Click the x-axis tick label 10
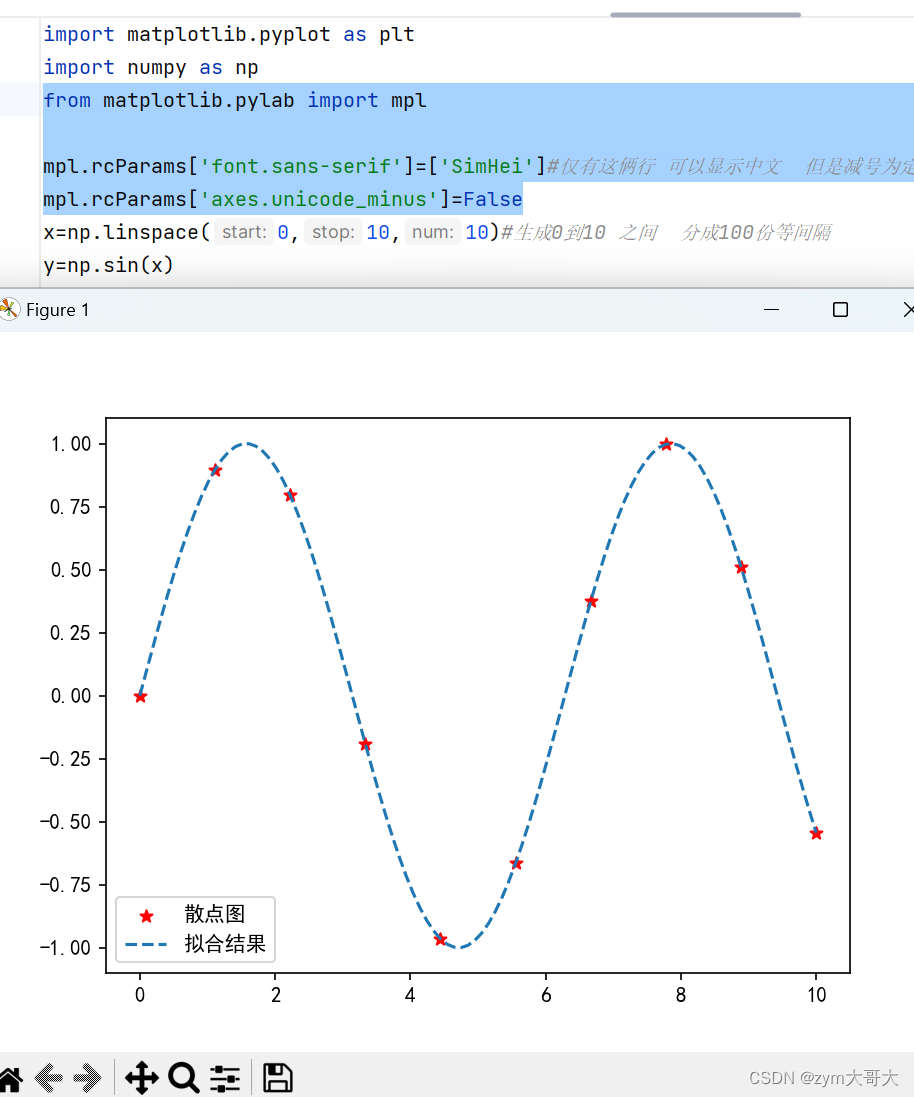Viewport: 914px width, 1097px height. click(816, 995)
